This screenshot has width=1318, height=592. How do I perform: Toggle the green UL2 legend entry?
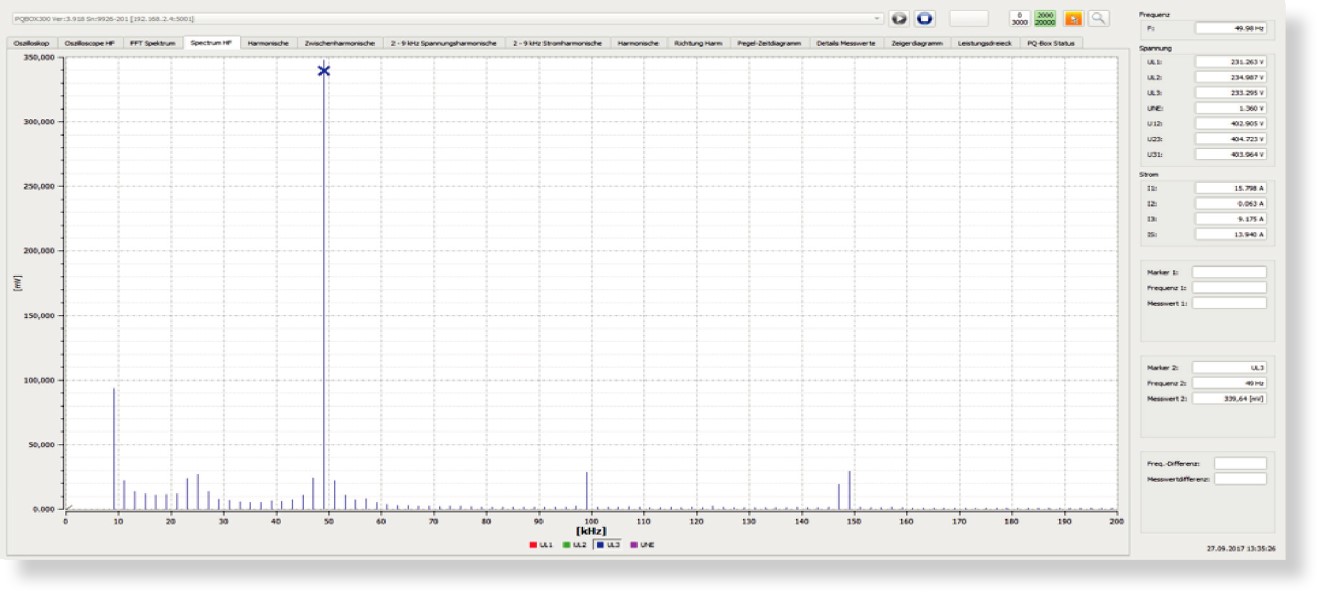tap(574, 545)
